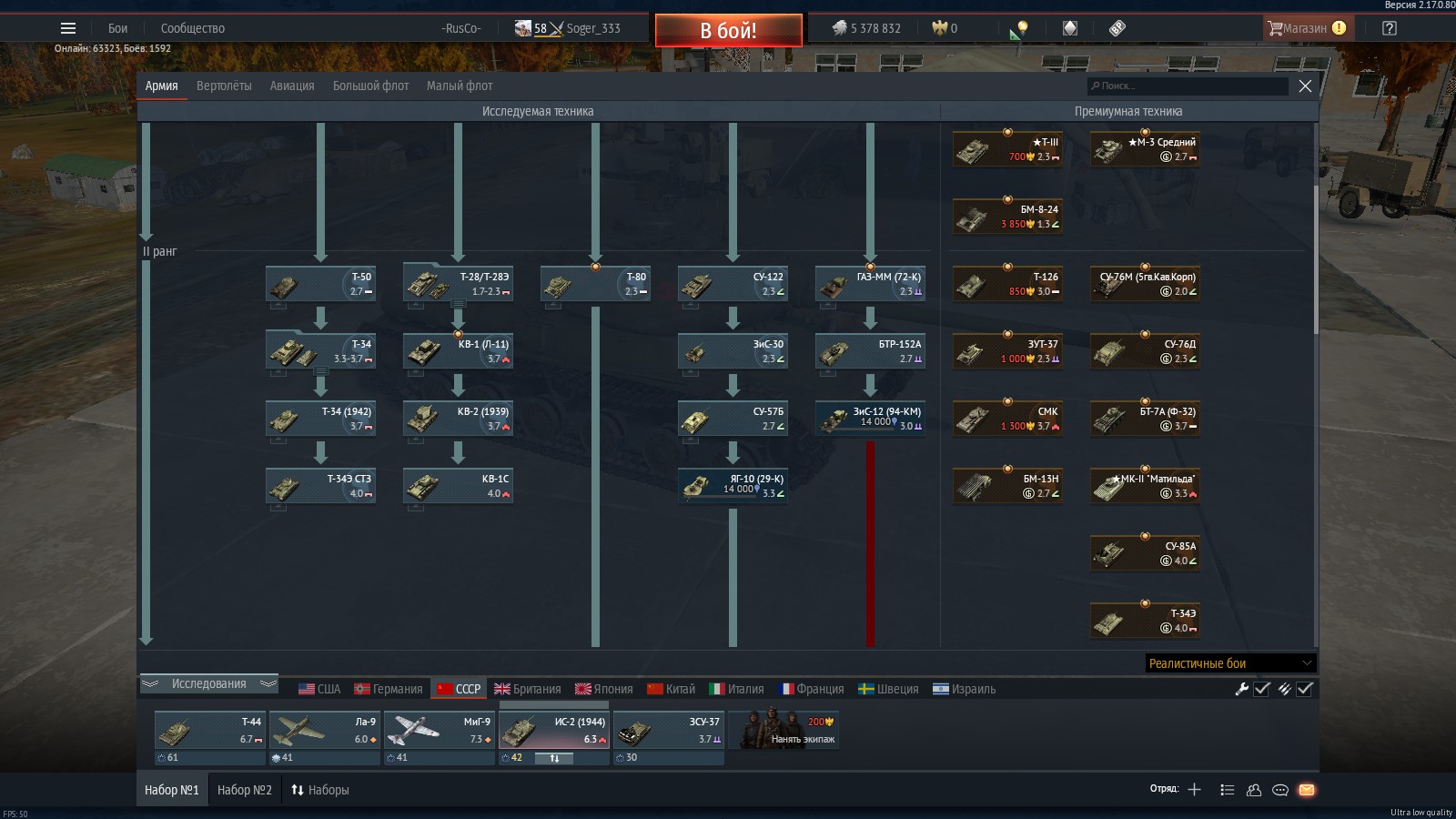
Task: Switch to the Вертолёты tab
Action: (x=224, y=86)
